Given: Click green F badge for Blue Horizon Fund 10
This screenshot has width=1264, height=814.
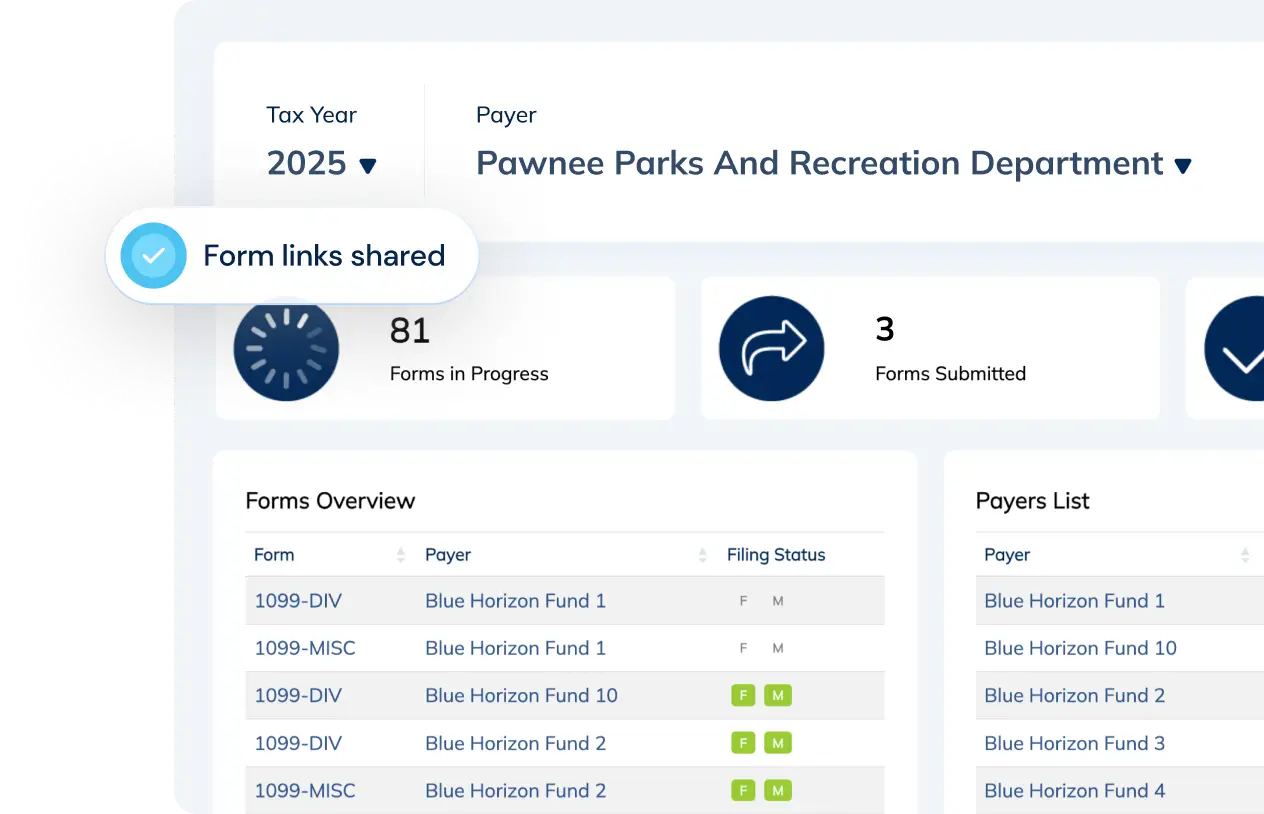Looking at the screenshot, I should 743,695.
